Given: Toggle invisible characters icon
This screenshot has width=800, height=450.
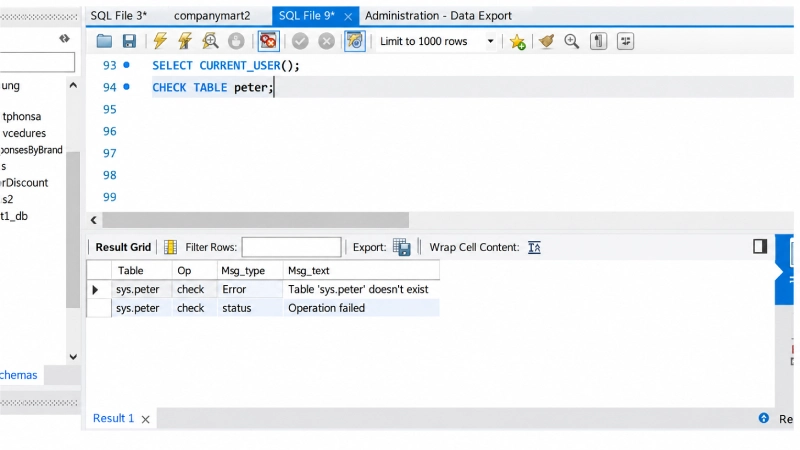Looking at the screenshot, I should coord(598,41).
